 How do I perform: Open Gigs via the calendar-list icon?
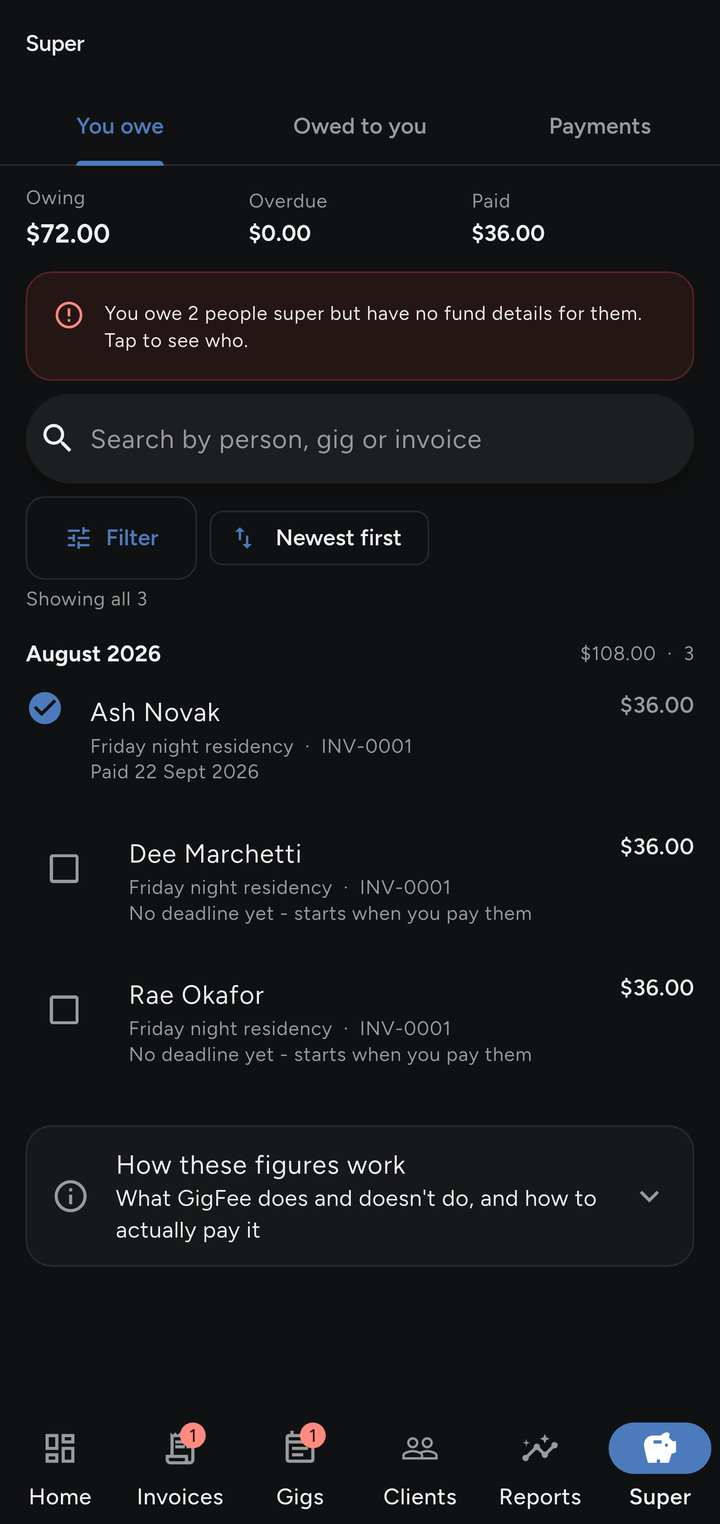pos(300,1448)
